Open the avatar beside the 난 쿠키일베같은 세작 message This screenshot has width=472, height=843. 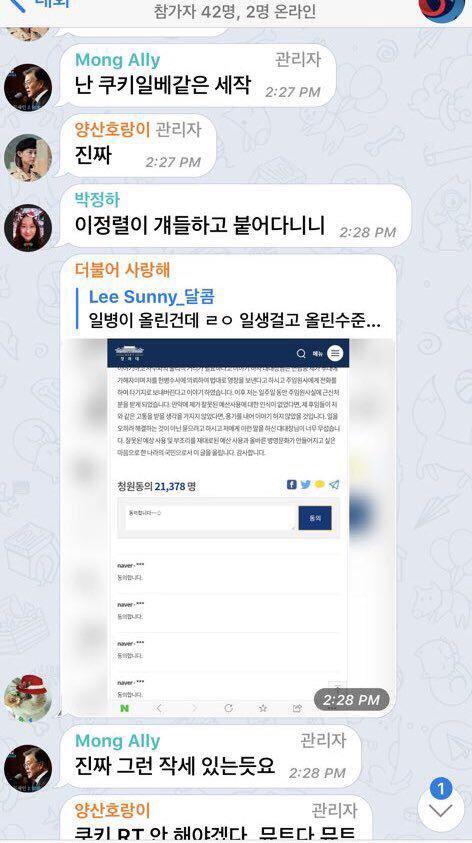[x=28, y=88]
